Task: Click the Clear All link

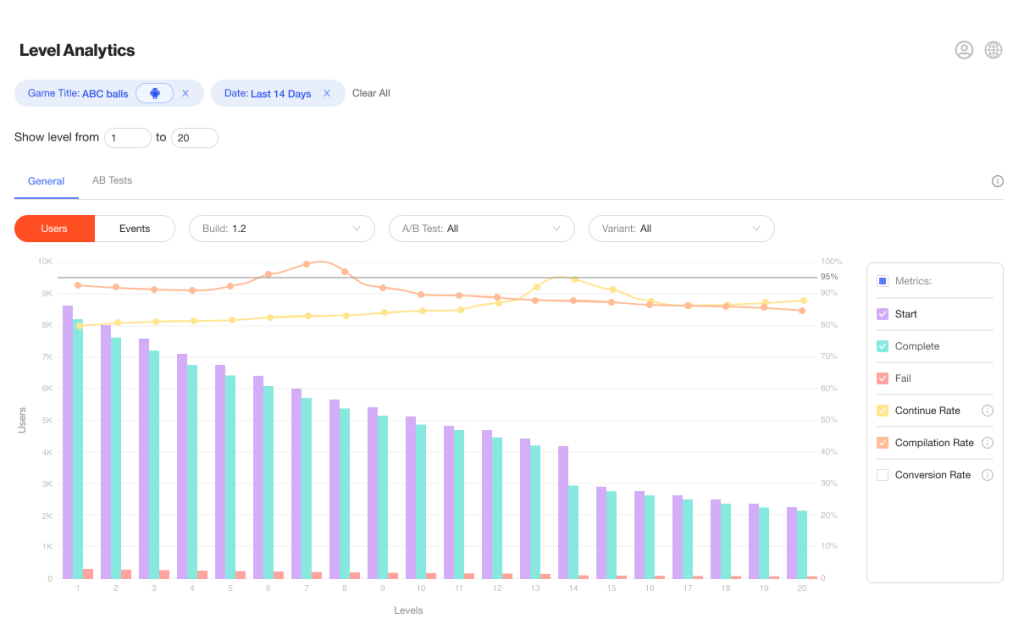Action: (371, 93)
